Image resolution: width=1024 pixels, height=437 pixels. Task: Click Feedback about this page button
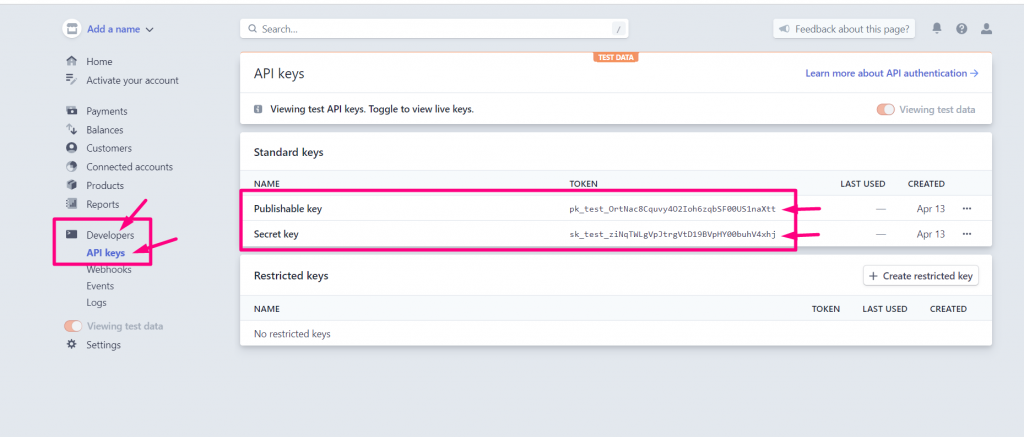[x=844, y=29]
